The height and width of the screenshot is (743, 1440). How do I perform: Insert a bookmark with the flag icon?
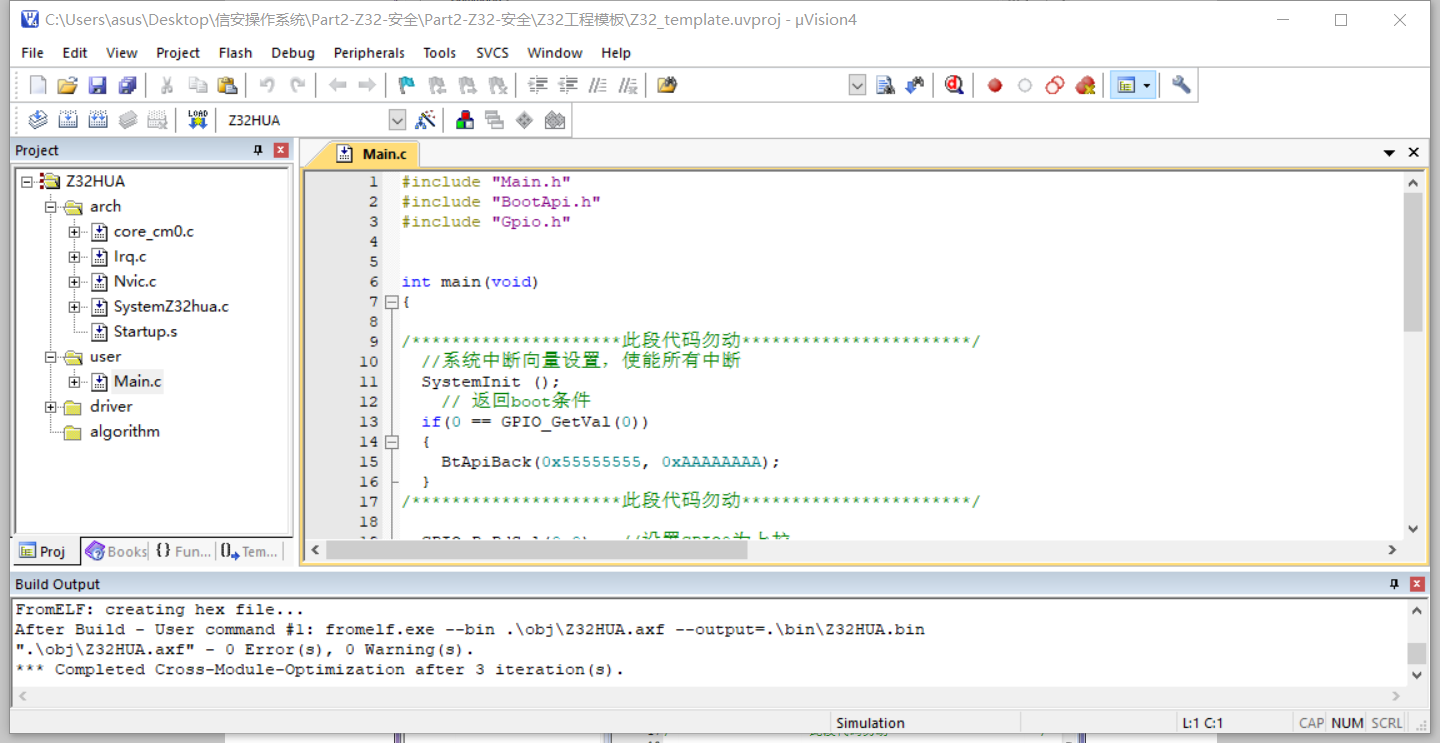(407, 86)
